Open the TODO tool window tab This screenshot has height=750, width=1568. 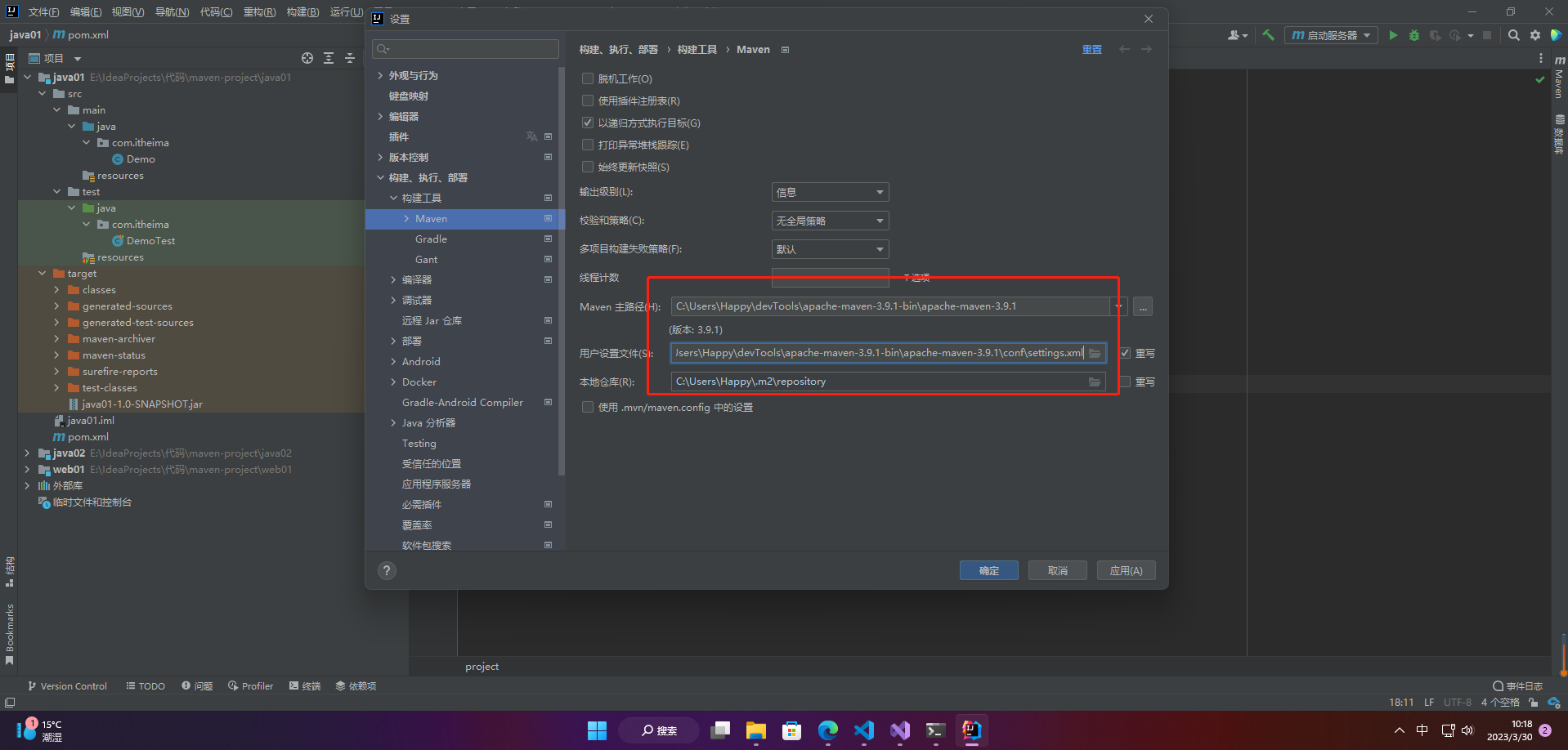[x=146, y=686]
